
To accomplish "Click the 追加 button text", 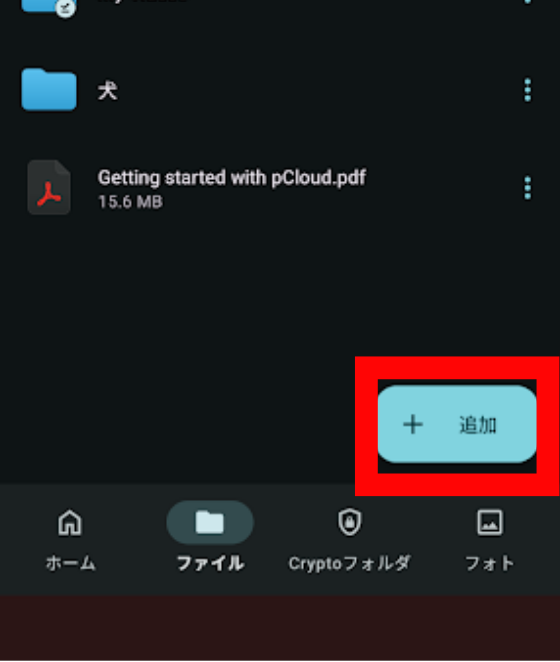I will pyautogui.click(x=478, y=425).
